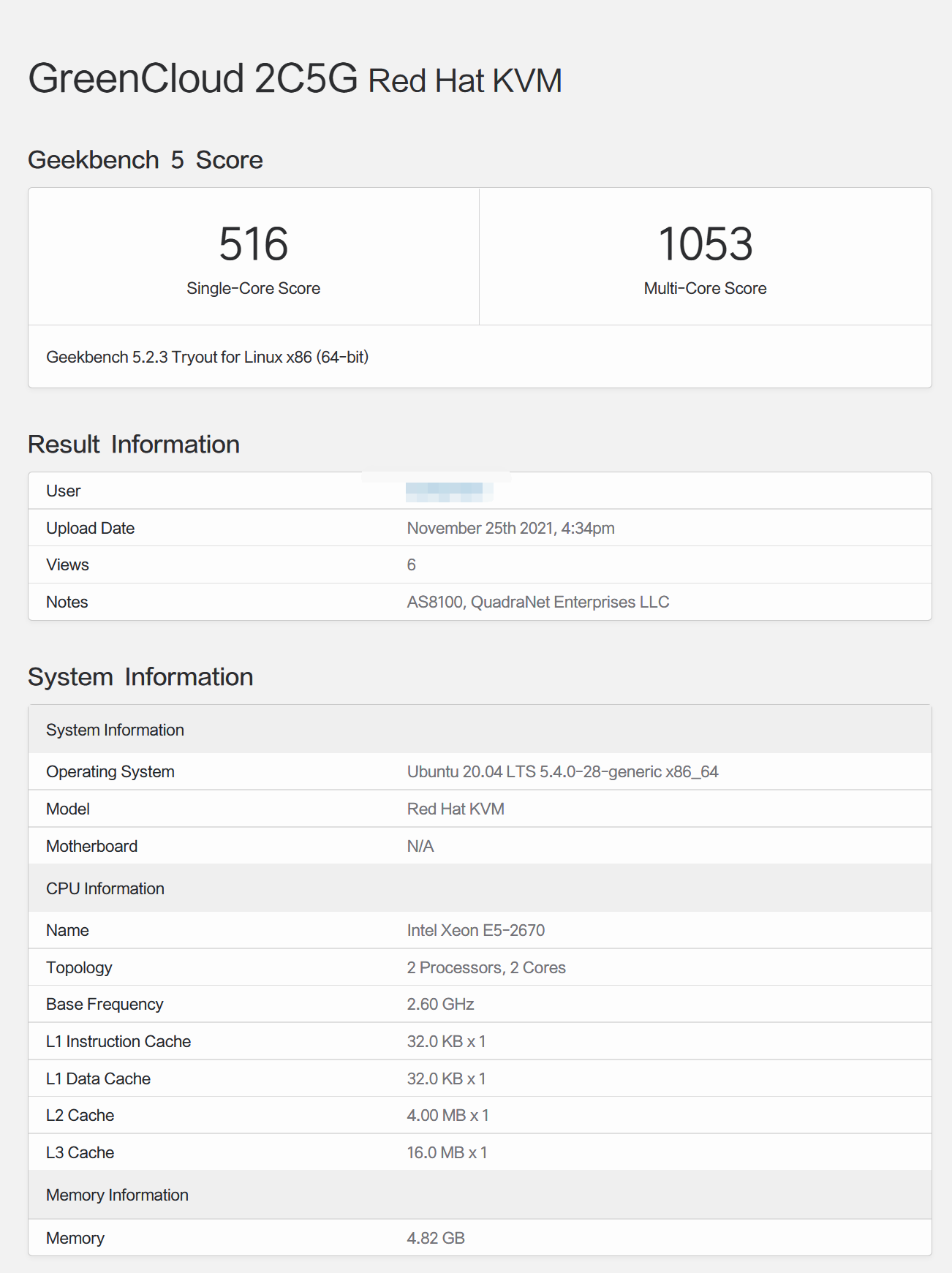Click the 'Operating System' label

point(110,772)
